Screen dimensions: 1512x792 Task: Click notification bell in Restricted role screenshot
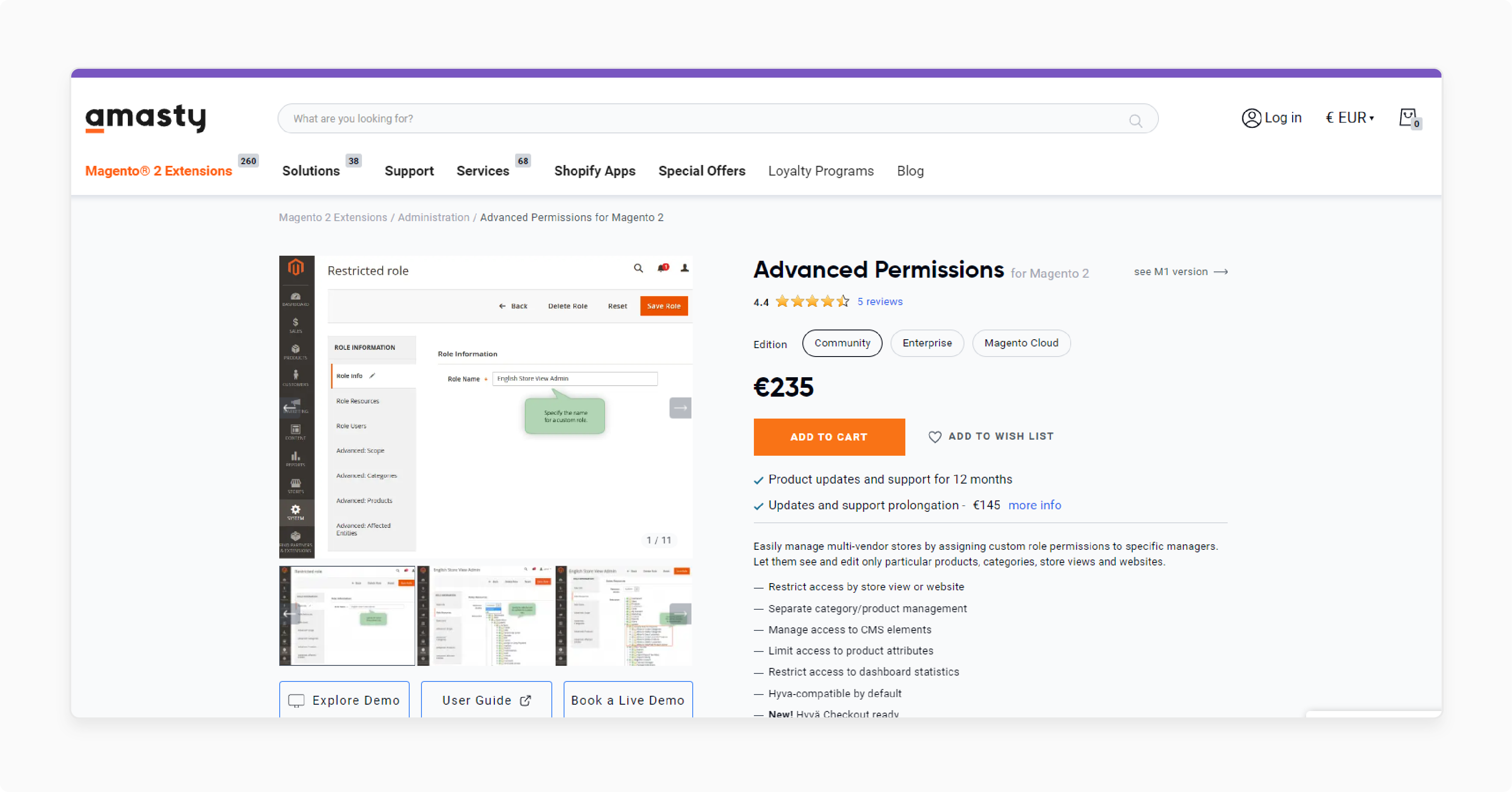tap(663, 268)
